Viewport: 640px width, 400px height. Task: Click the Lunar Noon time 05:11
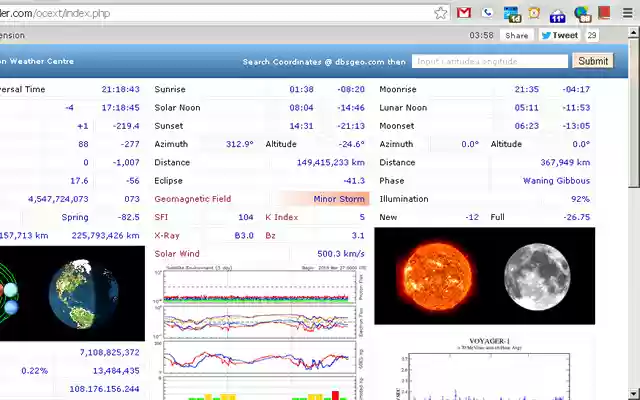(527, 108)
